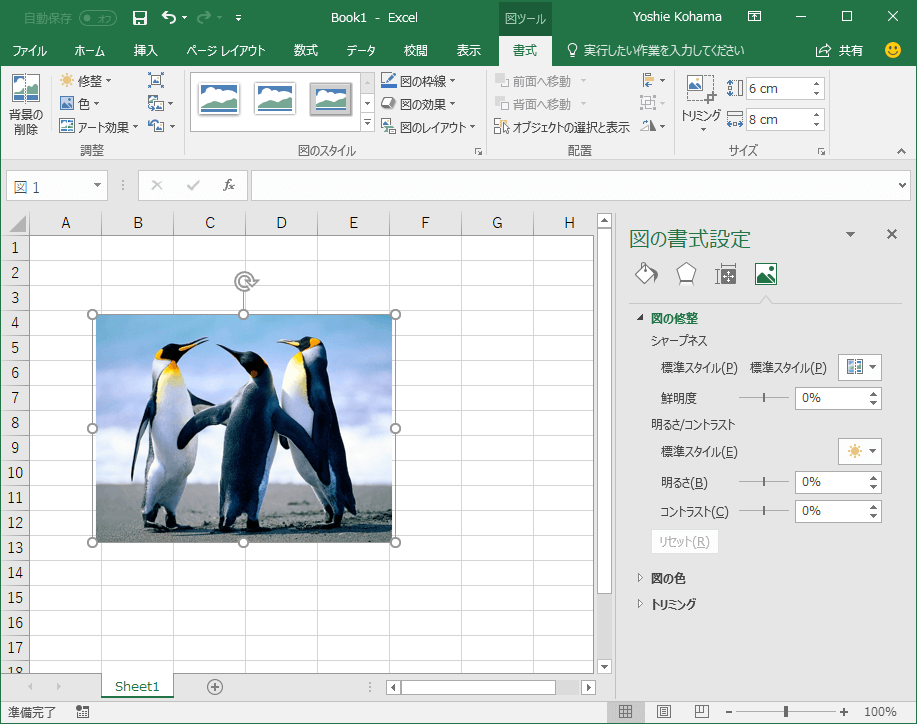Open the Fill & Line pane tab
917x724 pixels.
tap(646, 274)
